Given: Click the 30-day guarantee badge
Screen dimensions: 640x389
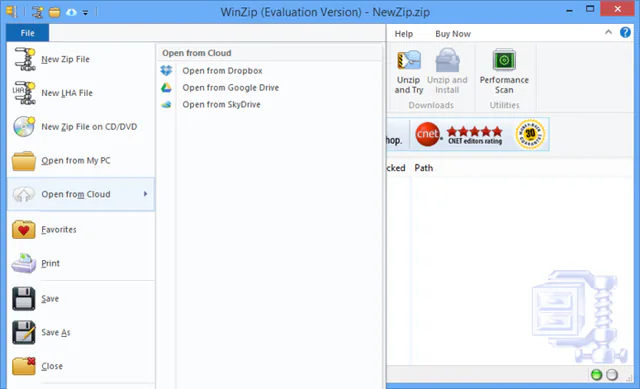Looking at the screenshot, I should click(530, 134).
